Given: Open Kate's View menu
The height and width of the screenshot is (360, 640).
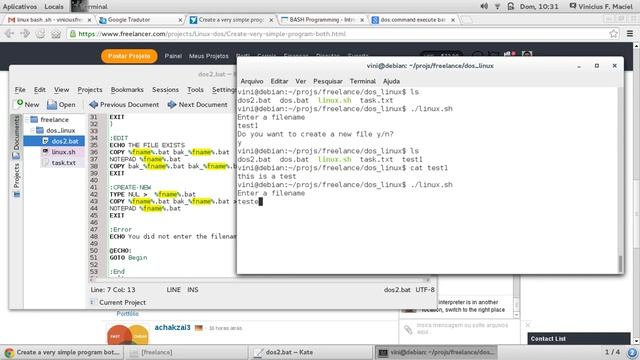Looking at the screenshot, I should coord(62,89).
